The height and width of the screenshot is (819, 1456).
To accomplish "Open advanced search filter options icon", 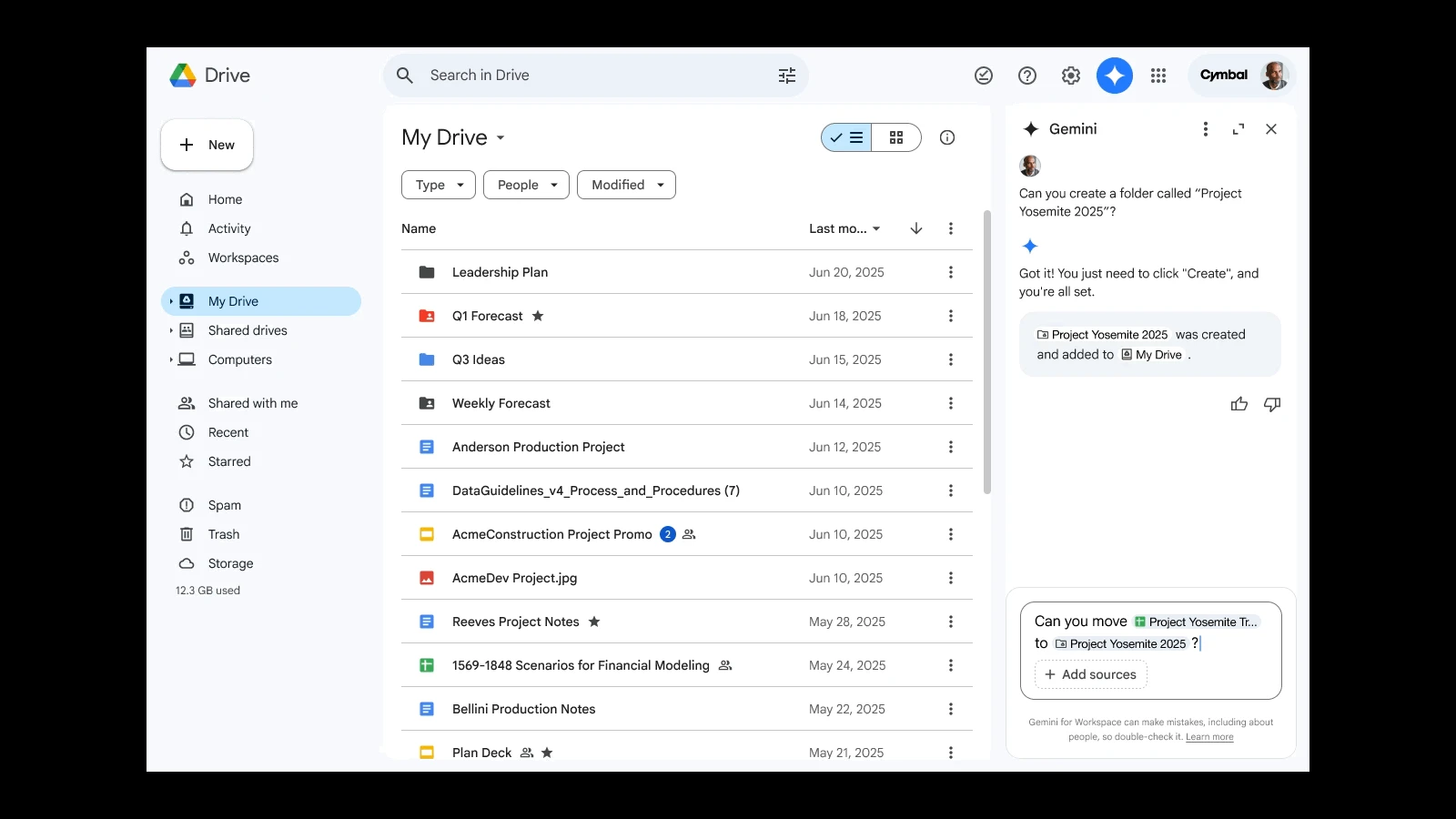I will tap(787, 76).
